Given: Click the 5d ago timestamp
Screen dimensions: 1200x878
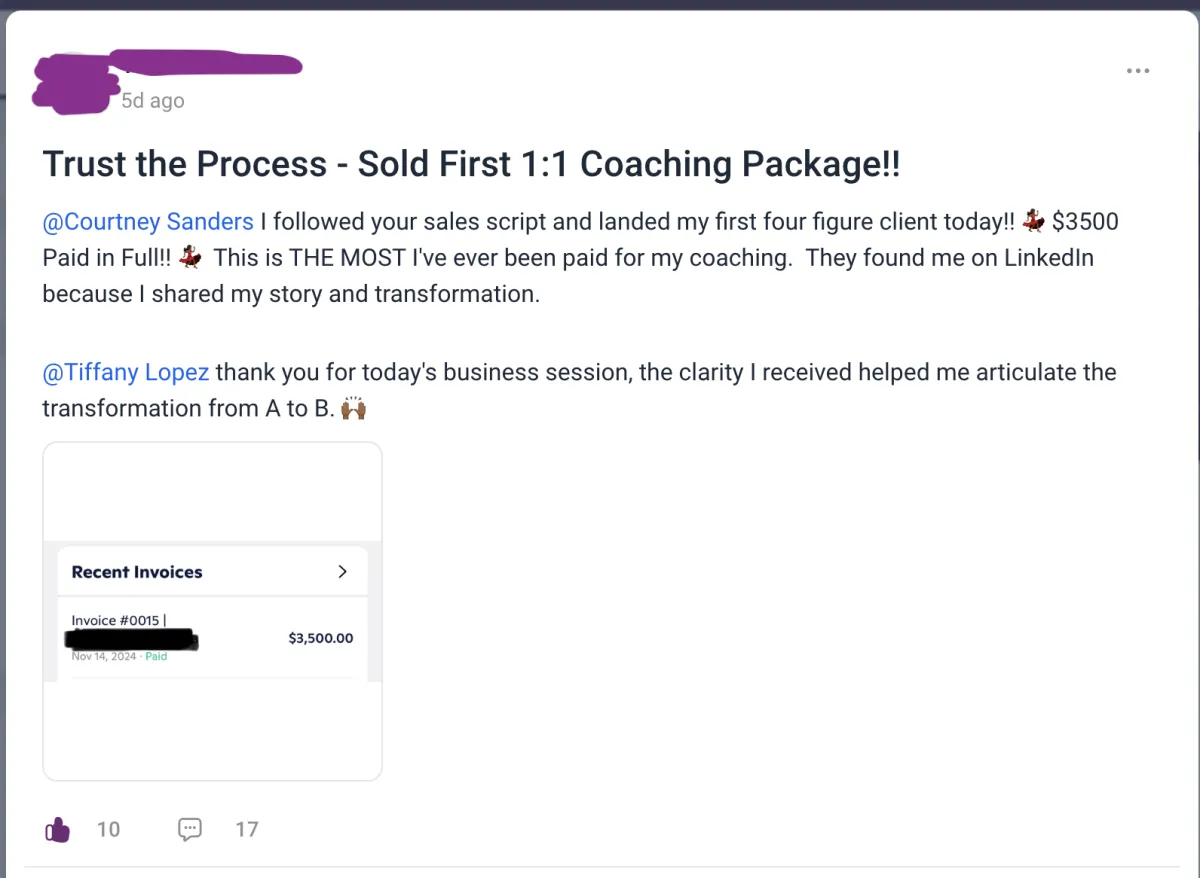Looking at the screenshot, I should click(153, 101).
